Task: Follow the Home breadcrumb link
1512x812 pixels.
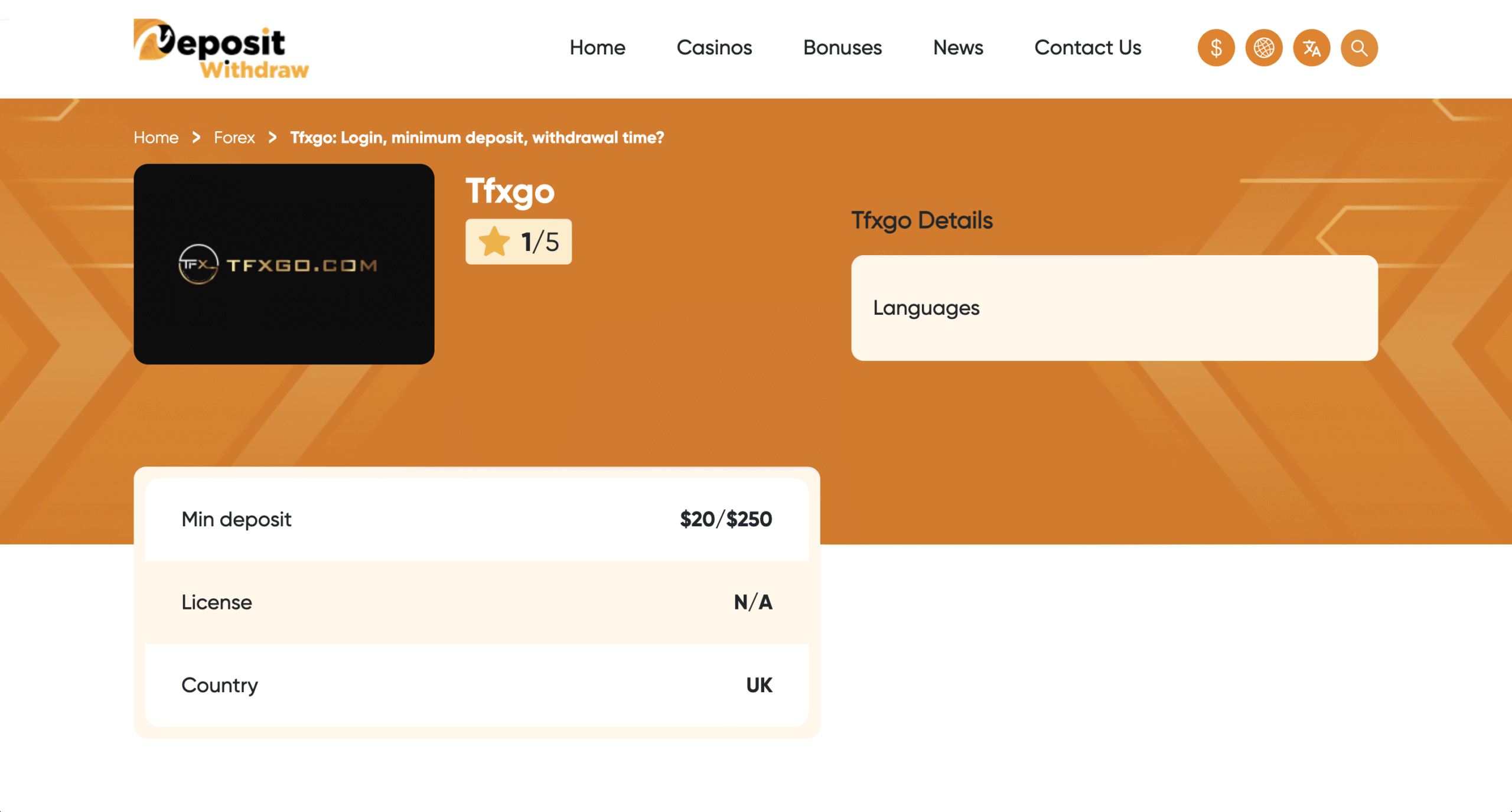Action: pos(156,138)
